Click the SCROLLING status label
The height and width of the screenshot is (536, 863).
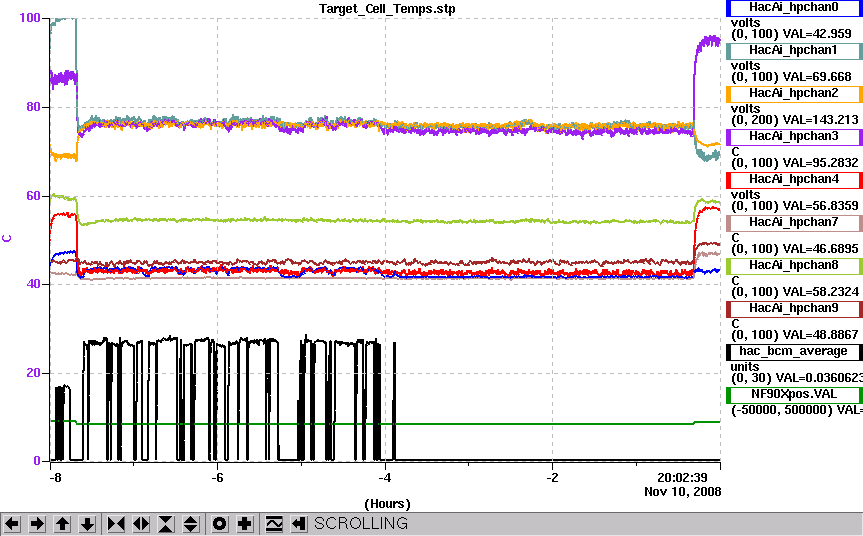tap(361, 523)
